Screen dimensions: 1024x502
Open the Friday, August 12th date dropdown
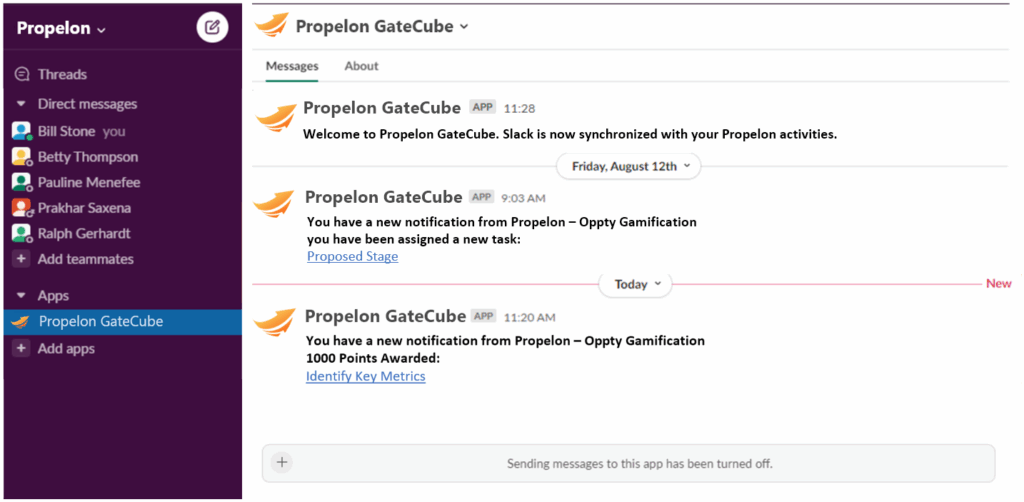628,166
